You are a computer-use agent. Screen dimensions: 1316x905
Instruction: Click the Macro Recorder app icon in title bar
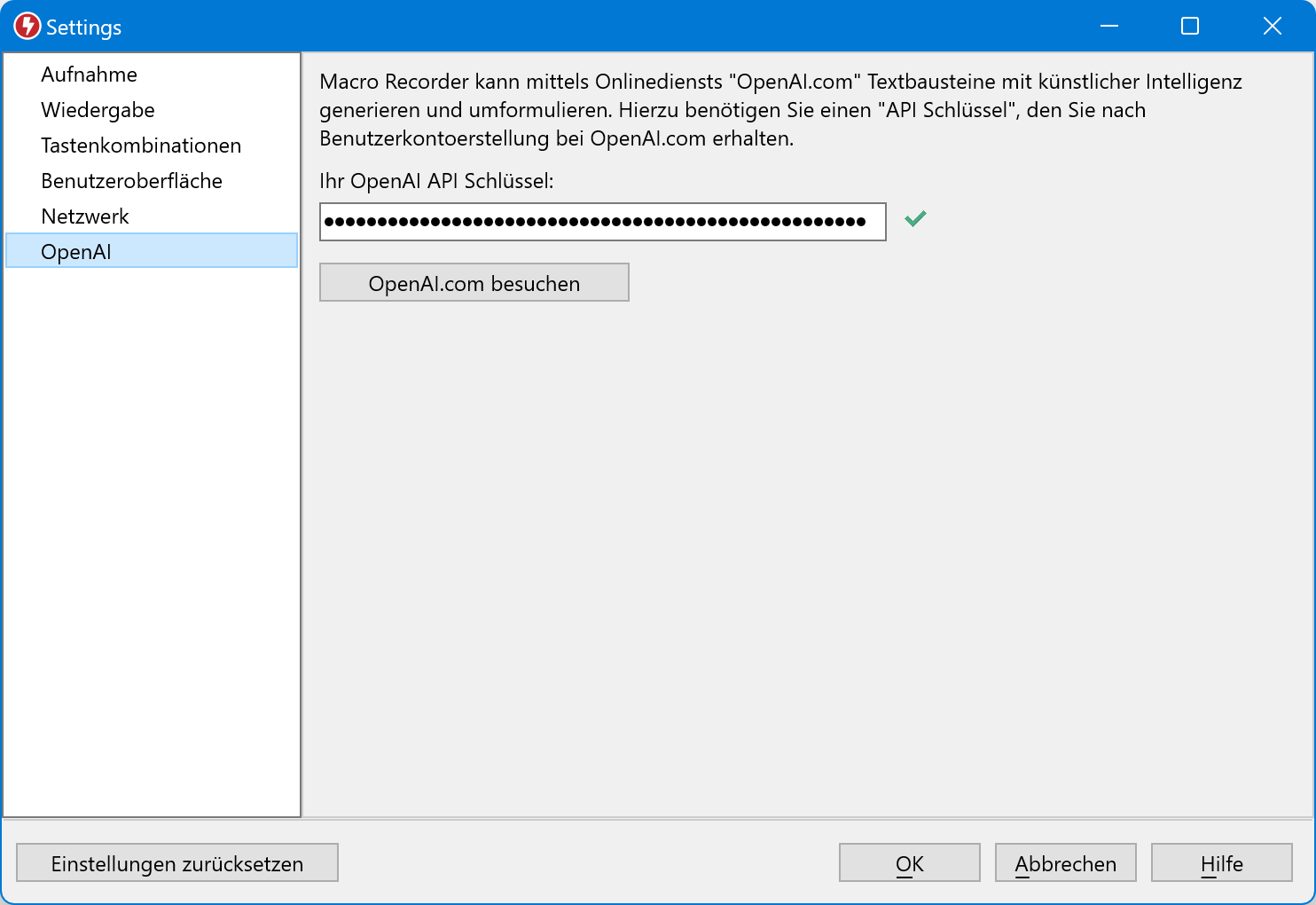27,27
